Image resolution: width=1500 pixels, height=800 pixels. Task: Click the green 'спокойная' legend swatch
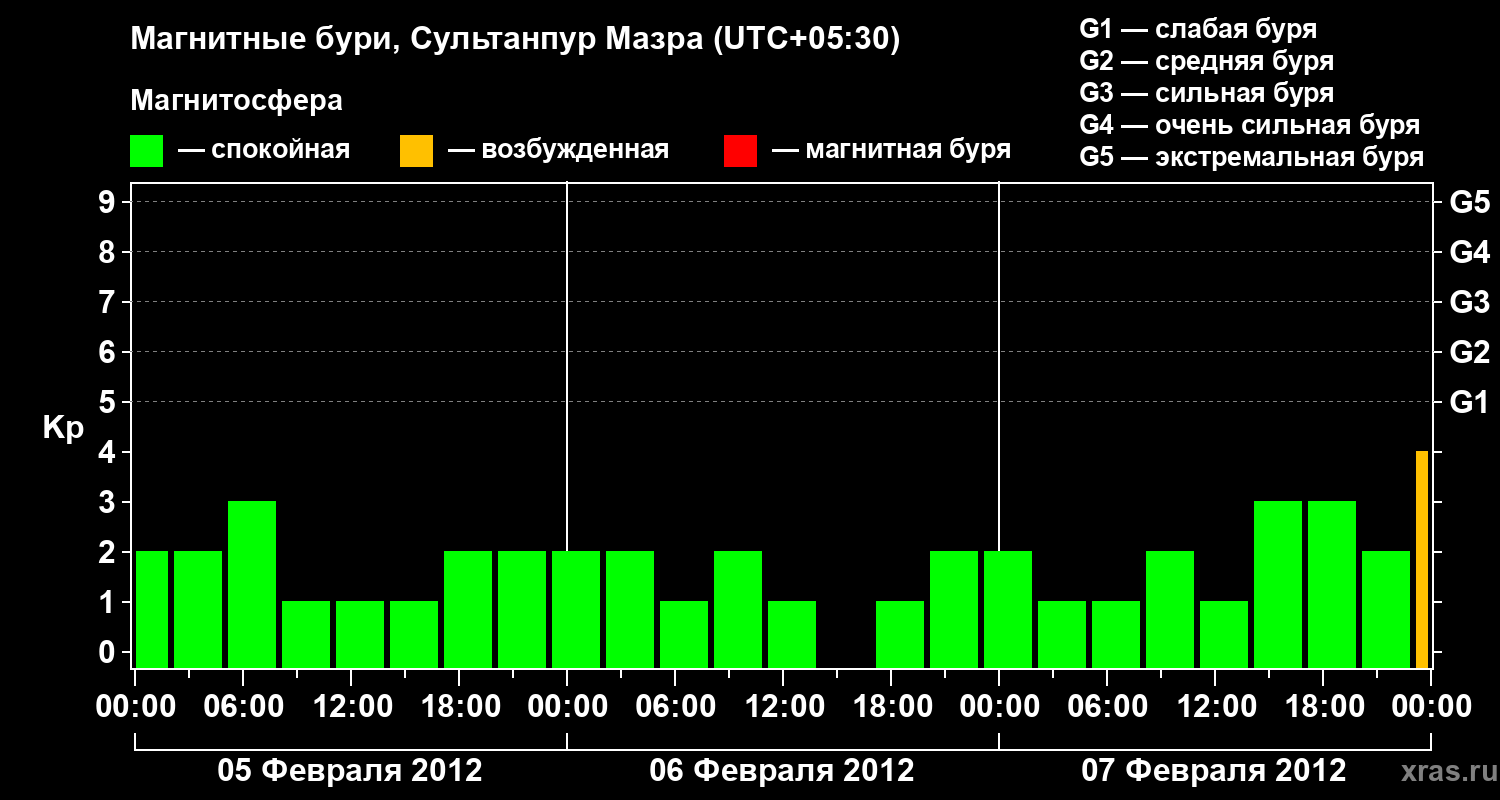coord(147,151)
